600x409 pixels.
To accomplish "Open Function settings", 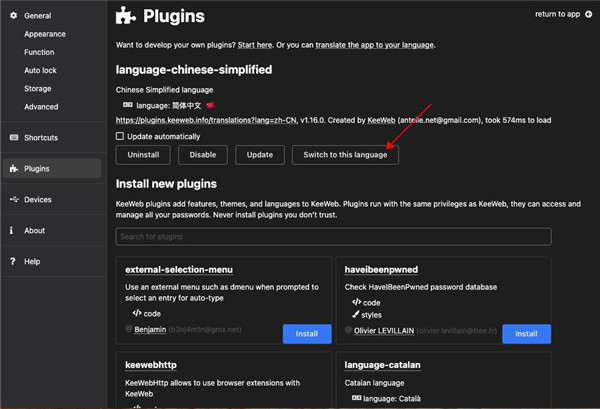I will point(39,52).
